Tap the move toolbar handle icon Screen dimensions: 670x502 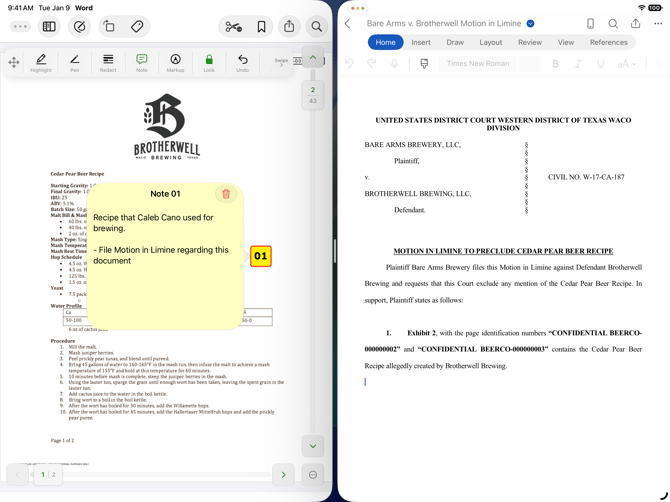click(x=14, y=63)
